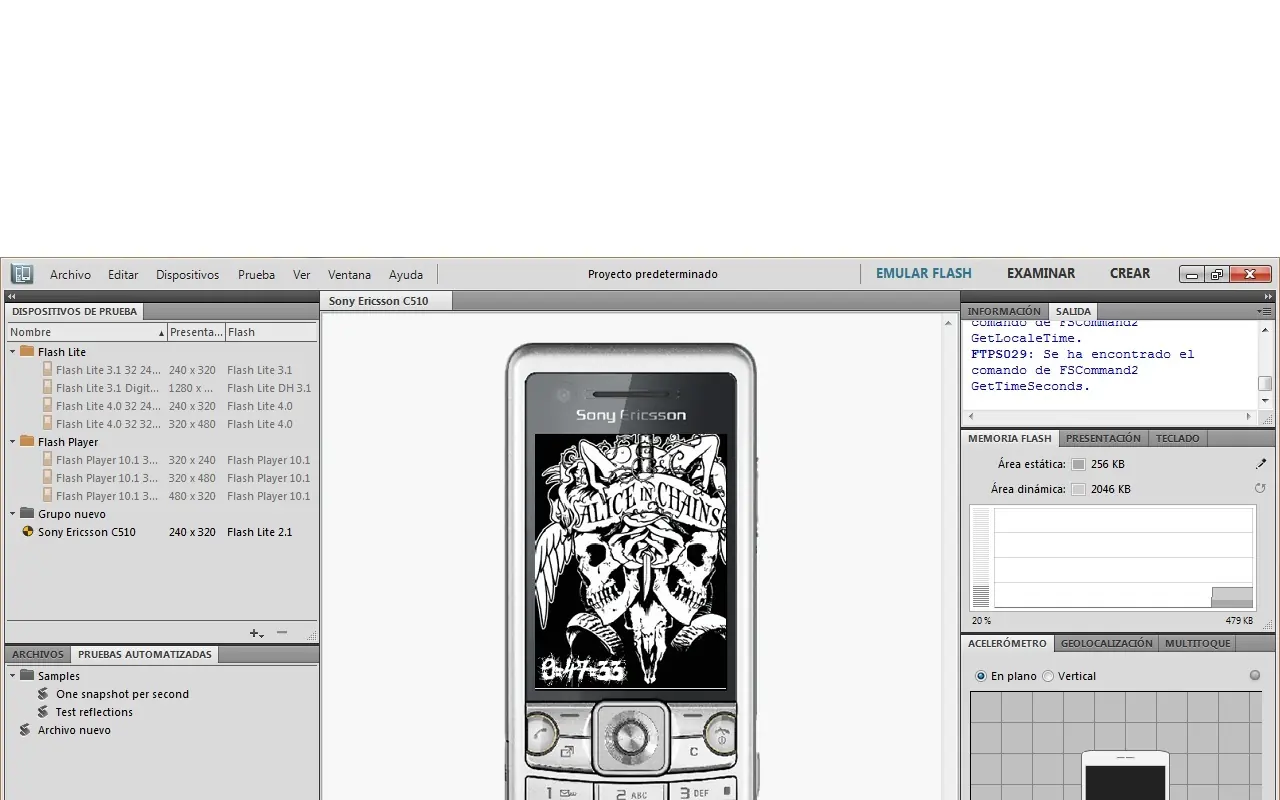The image size is (1280, 800).
Task: Switch to the GEOLOCALIZACIÓN tab
Action: [x=1106, y=643]
